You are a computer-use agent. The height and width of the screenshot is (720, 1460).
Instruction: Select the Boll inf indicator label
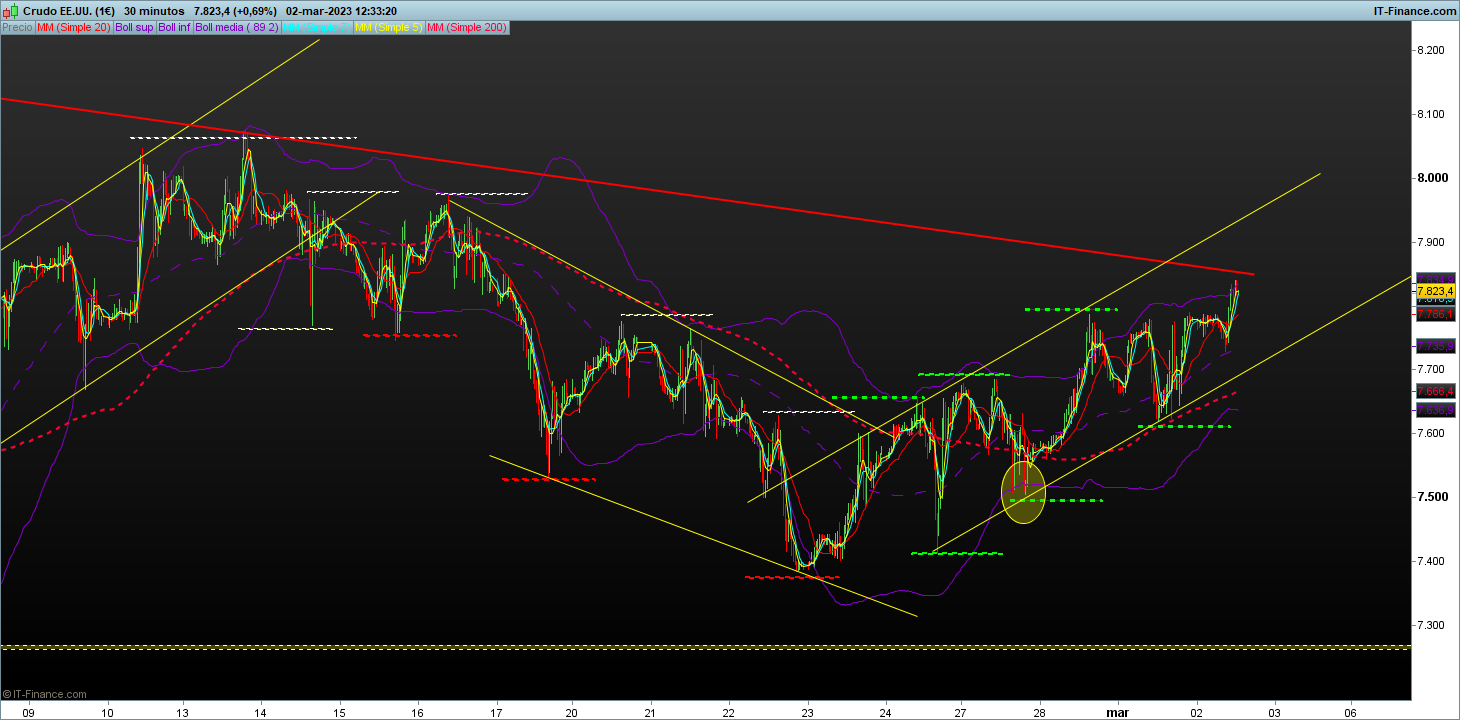click(175, 28)
